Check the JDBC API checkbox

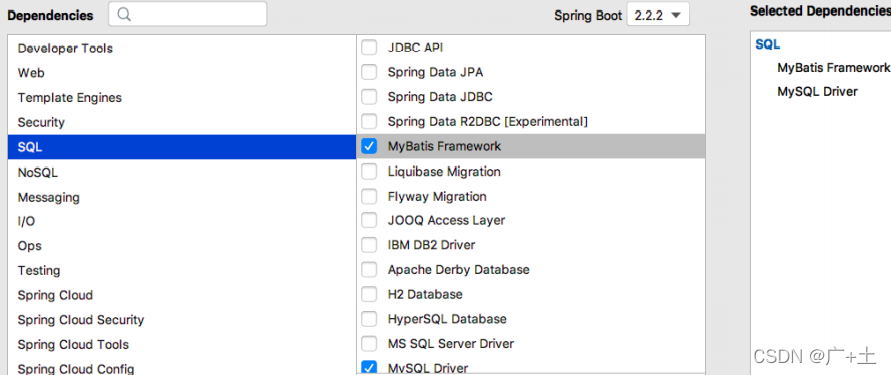[369, 47]
